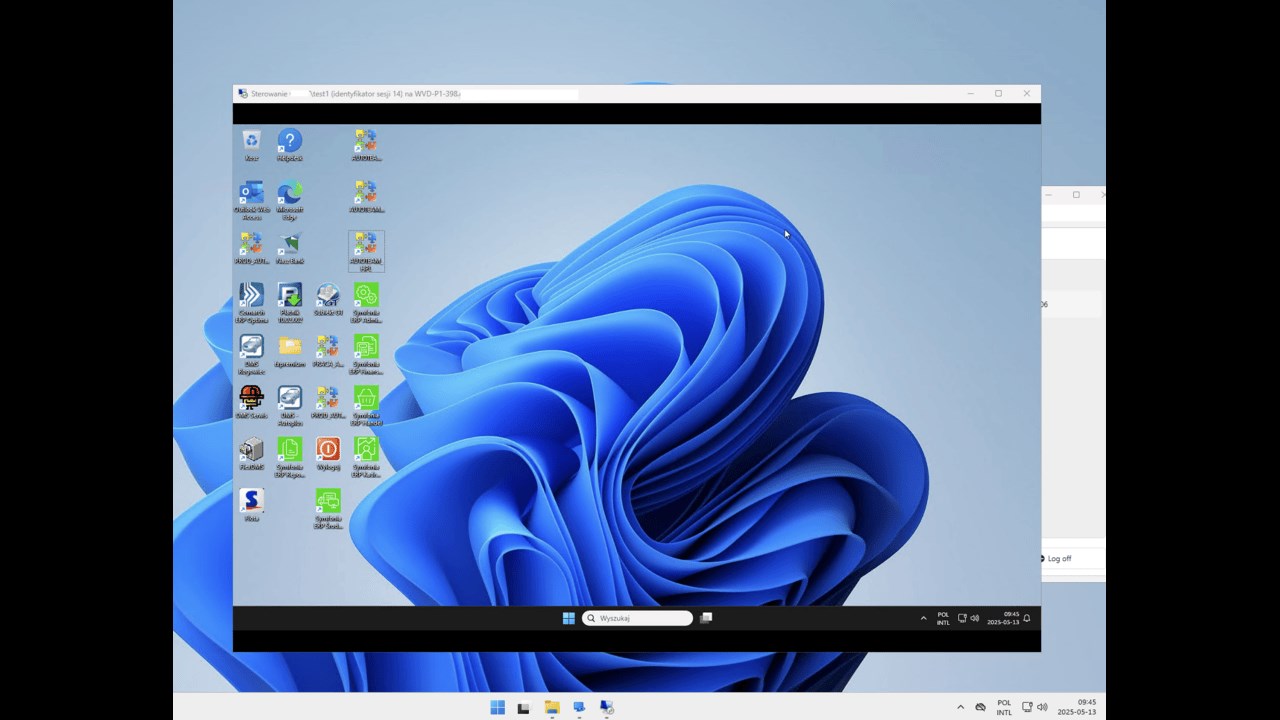Open Symfonia ERP green monitors icon
This screenshot has height=720, width=1280.
pos(328,509)
